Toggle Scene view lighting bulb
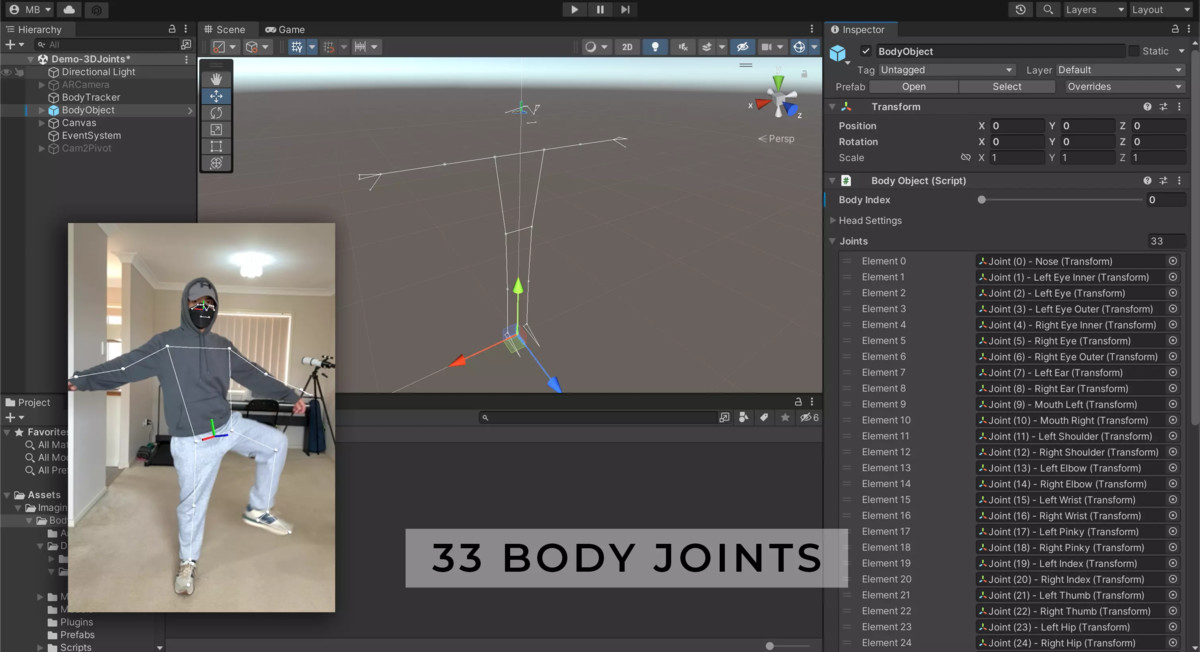The image size is (1200, 652). [x=655, y=46]
